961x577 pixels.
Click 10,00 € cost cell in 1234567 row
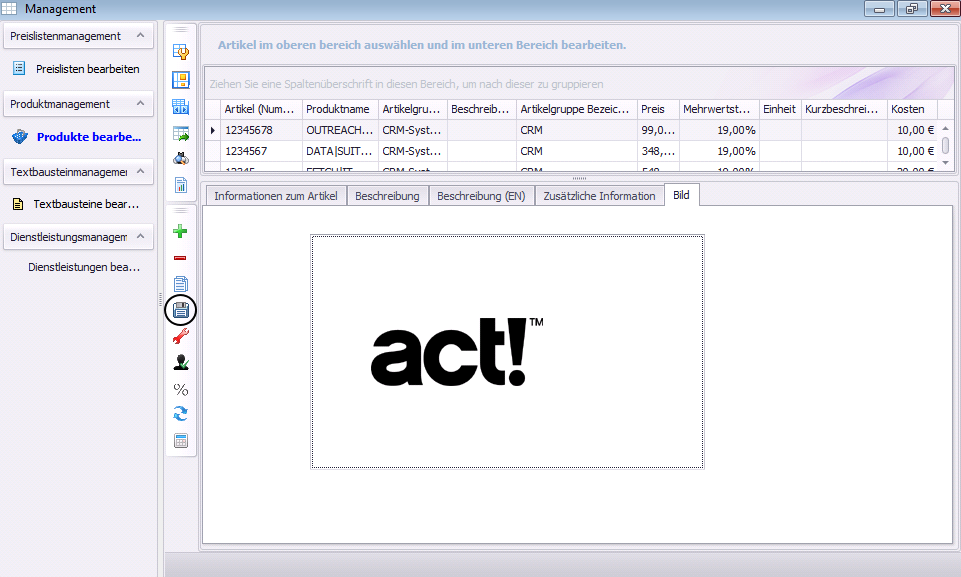[913, 151]
